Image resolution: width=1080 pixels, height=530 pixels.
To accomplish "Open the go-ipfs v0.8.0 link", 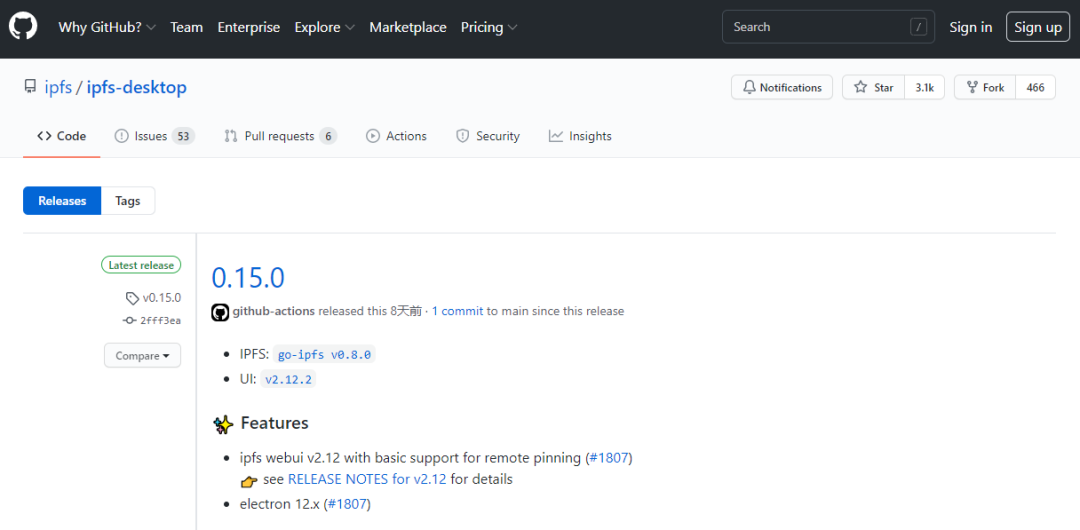I will 324,355.
